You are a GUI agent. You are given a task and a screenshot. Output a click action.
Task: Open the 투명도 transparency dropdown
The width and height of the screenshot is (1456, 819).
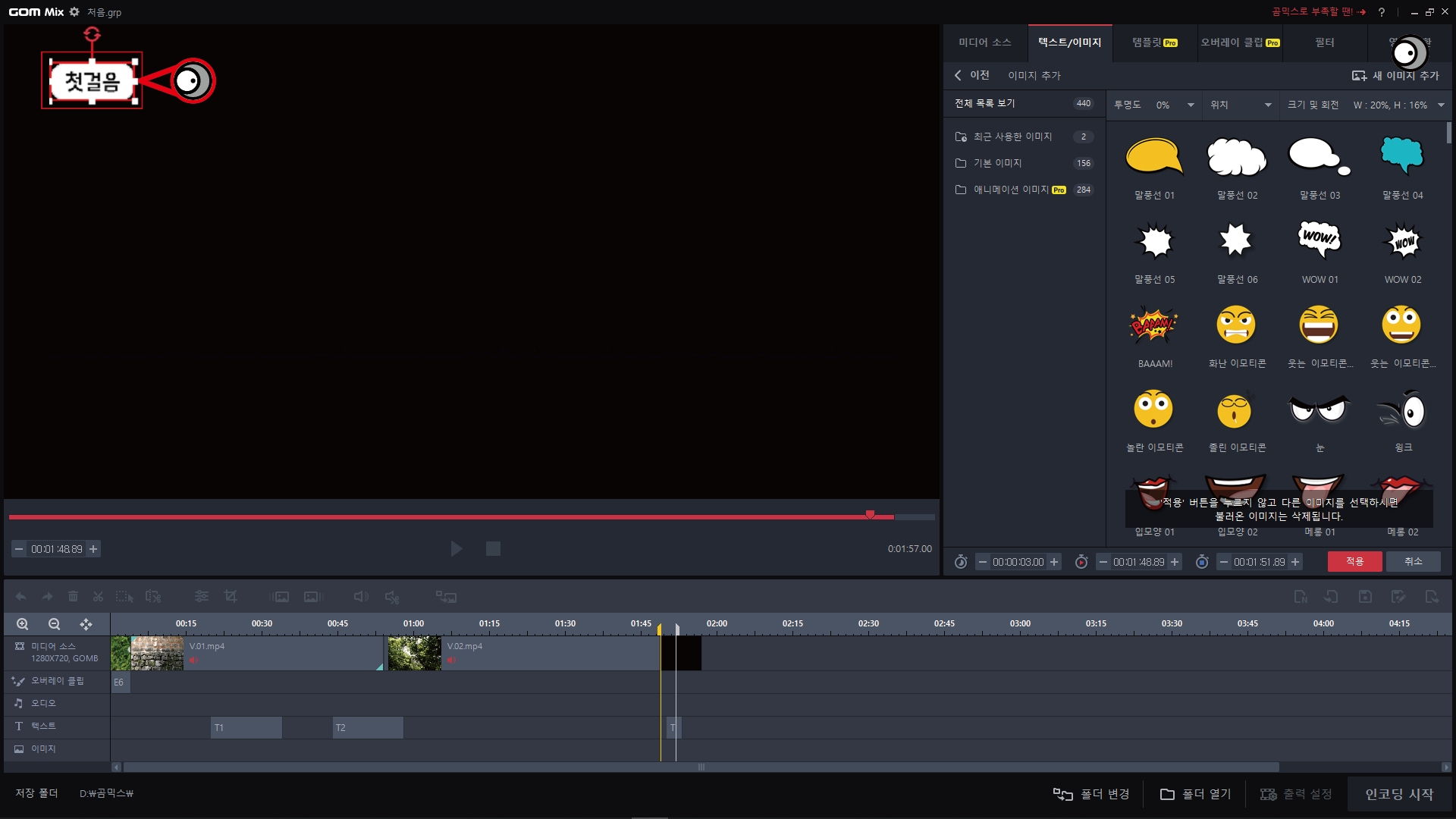(x=1191, y=105)
